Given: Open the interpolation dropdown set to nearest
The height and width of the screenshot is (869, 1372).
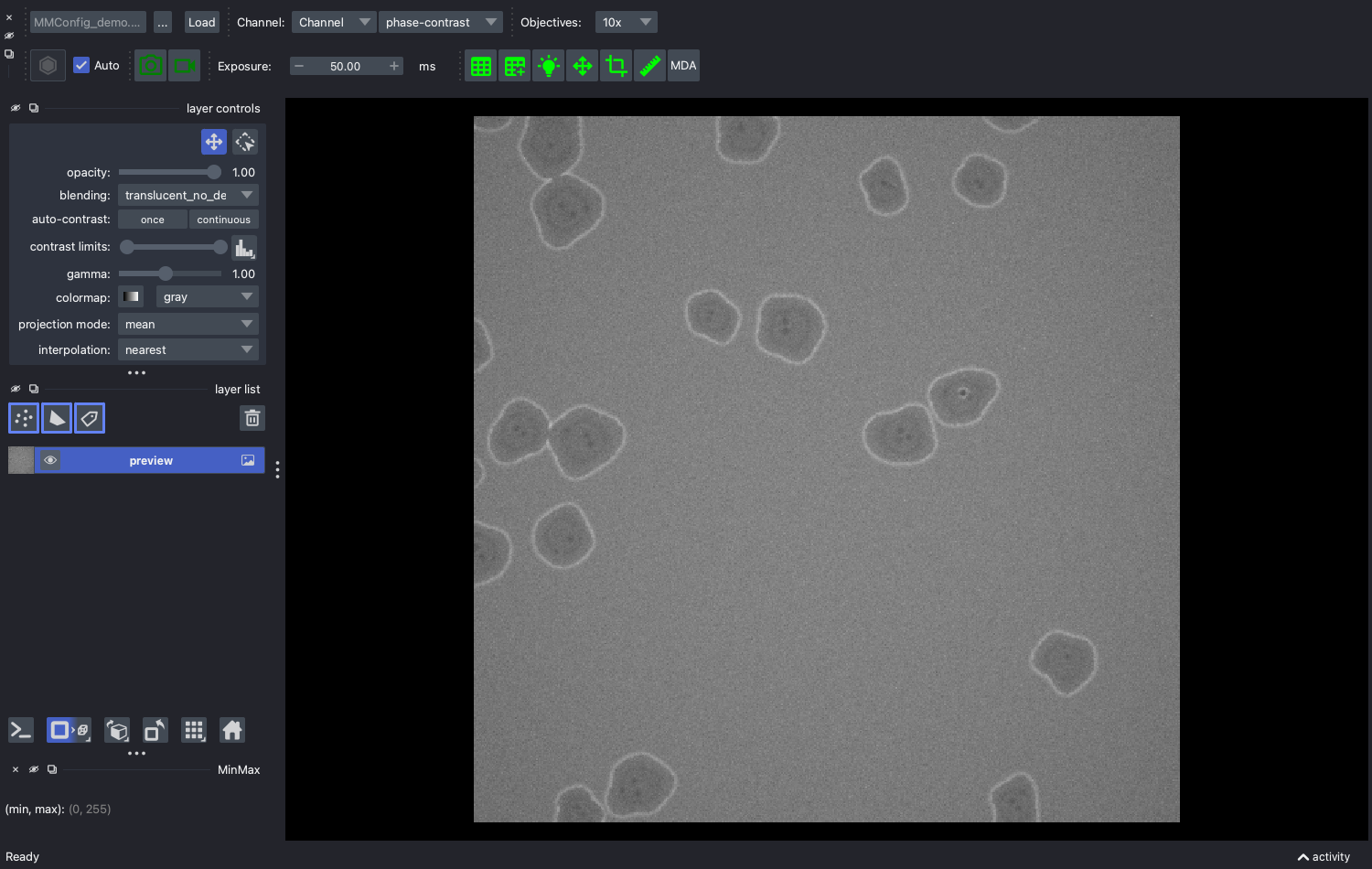Looking at the screenshot, I should 188,349.
